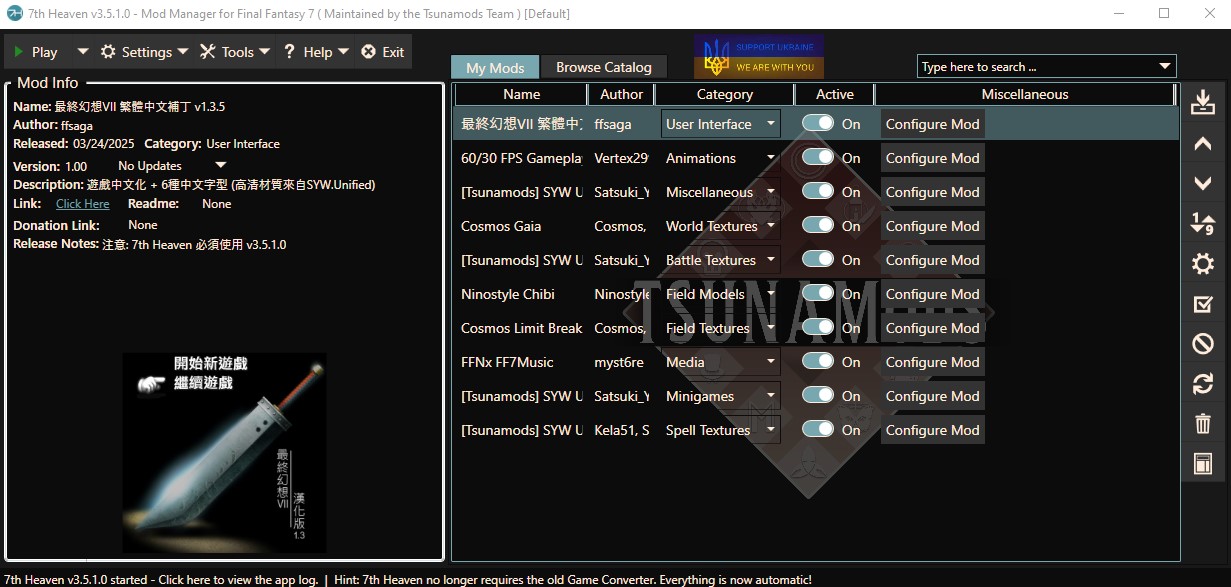Sort by the Category column header
Image resolution: width=1231 pixels, height=587 pixels.
point(725,94)
